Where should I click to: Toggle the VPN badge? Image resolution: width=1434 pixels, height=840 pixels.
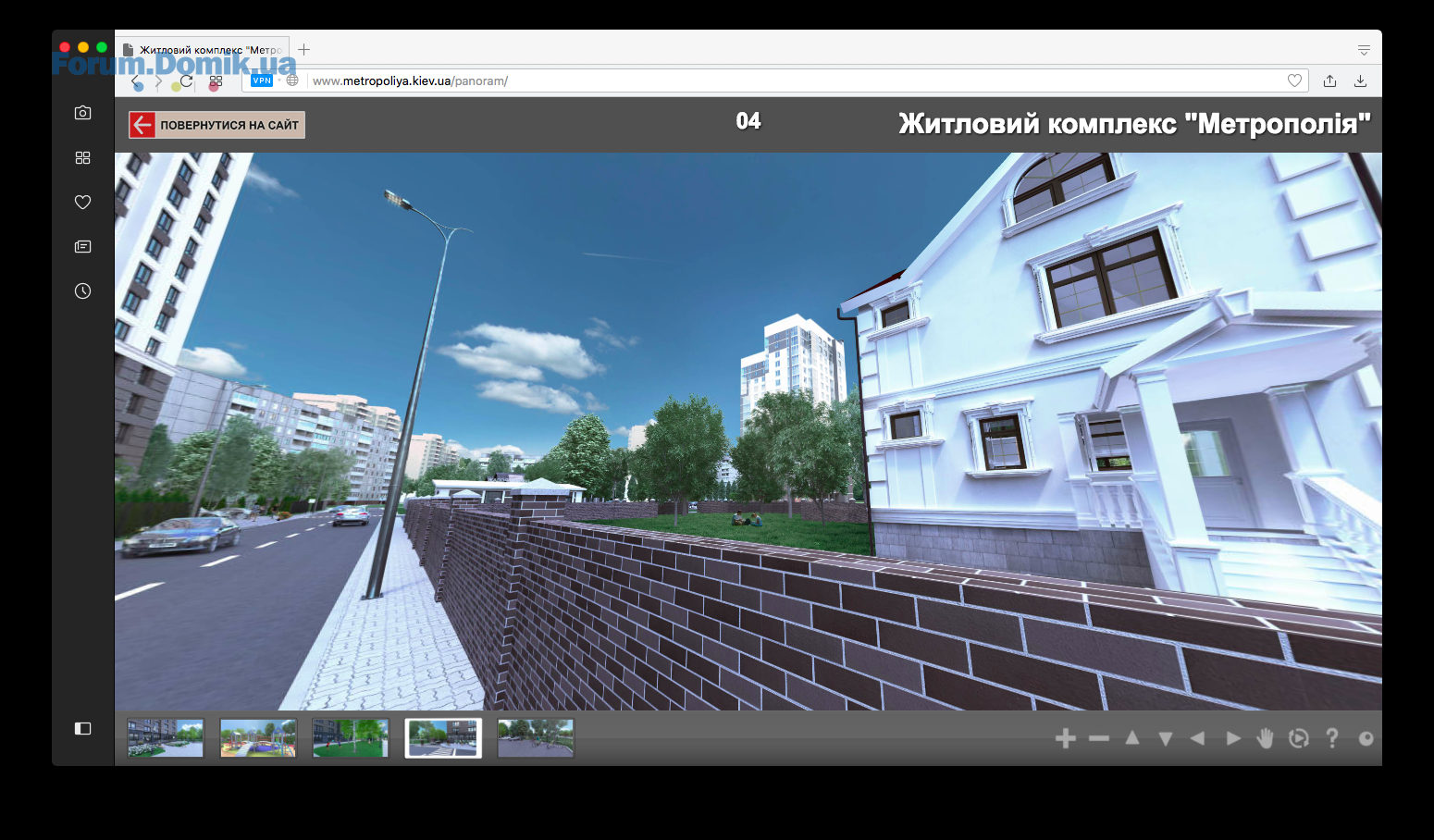[262, 80]
